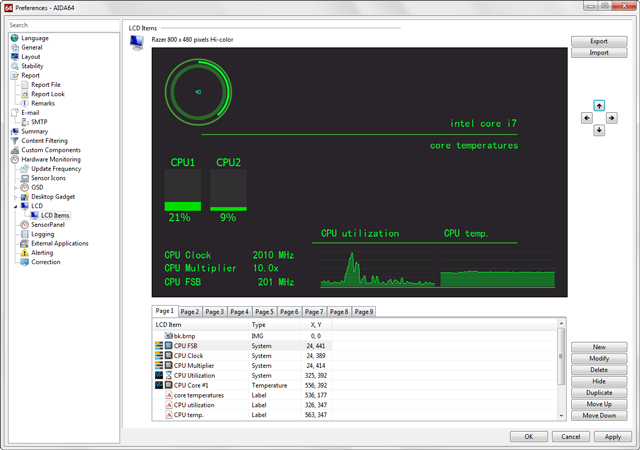Move LCD item up with arrow button
This screenshot has width=640, height=450.
(598, 105)
